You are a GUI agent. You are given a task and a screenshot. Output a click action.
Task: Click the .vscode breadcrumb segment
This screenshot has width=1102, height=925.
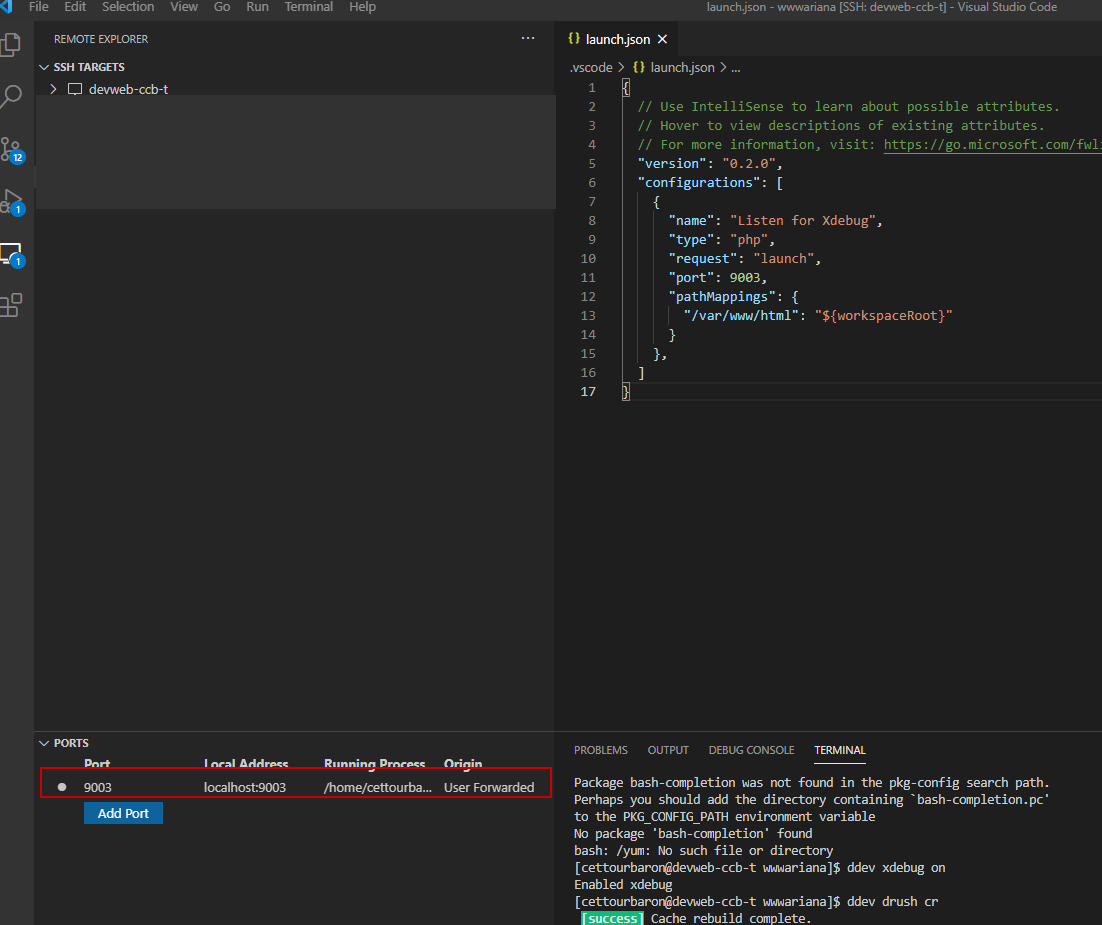591,67
